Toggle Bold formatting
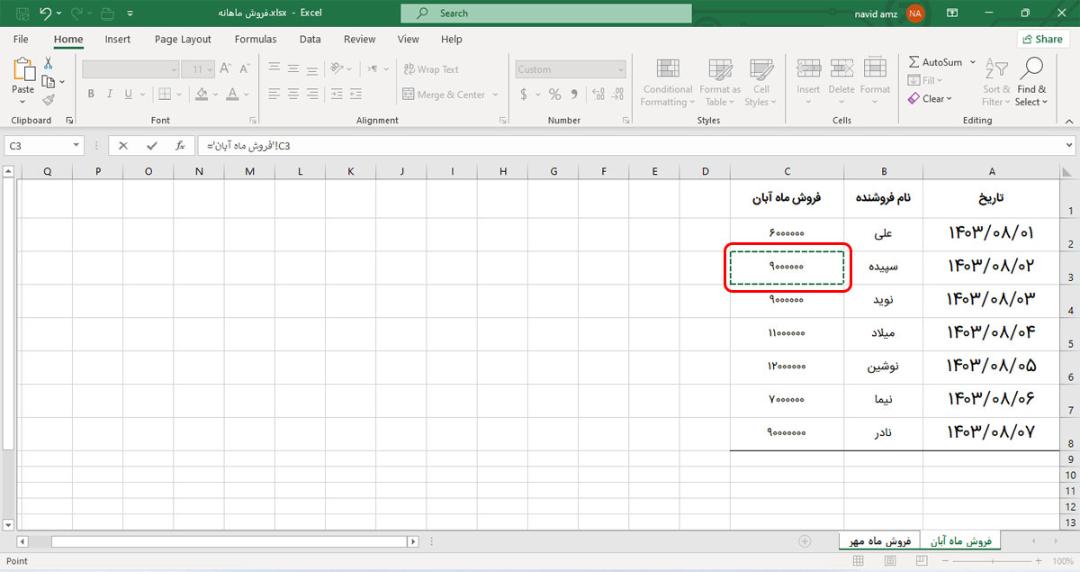Image resolution: width=1080 pixels, height=572 pixels. coord(91,94)
